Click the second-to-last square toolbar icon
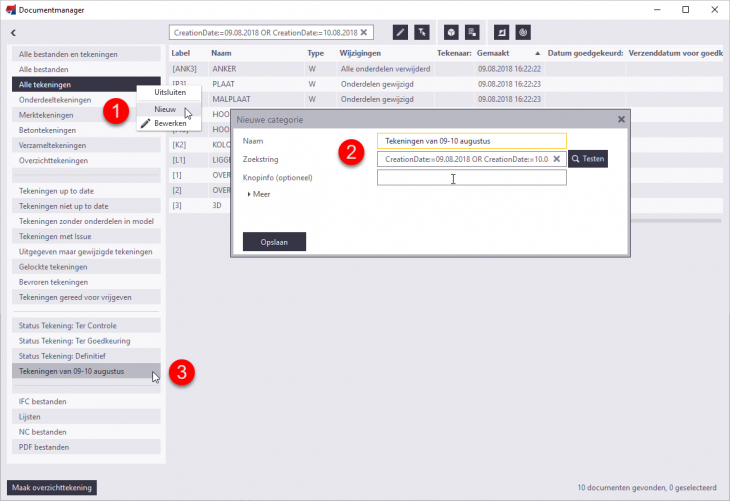The width and height of the screenshot is (730, 501). [501, 32]
